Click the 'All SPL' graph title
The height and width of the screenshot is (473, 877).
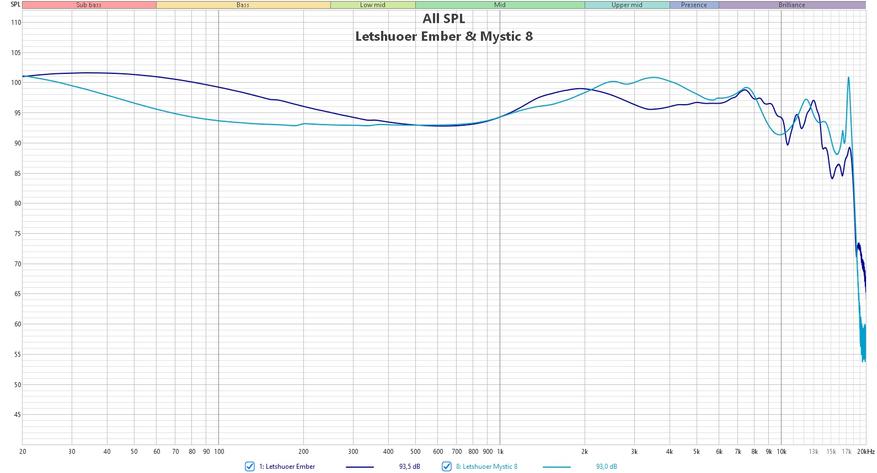[x=444, y=18]
